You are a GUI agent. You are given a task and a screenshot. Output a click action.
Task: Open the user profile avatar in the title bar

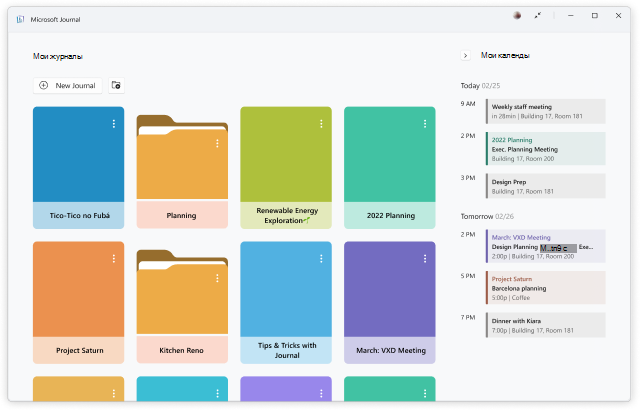click(517, 16)
